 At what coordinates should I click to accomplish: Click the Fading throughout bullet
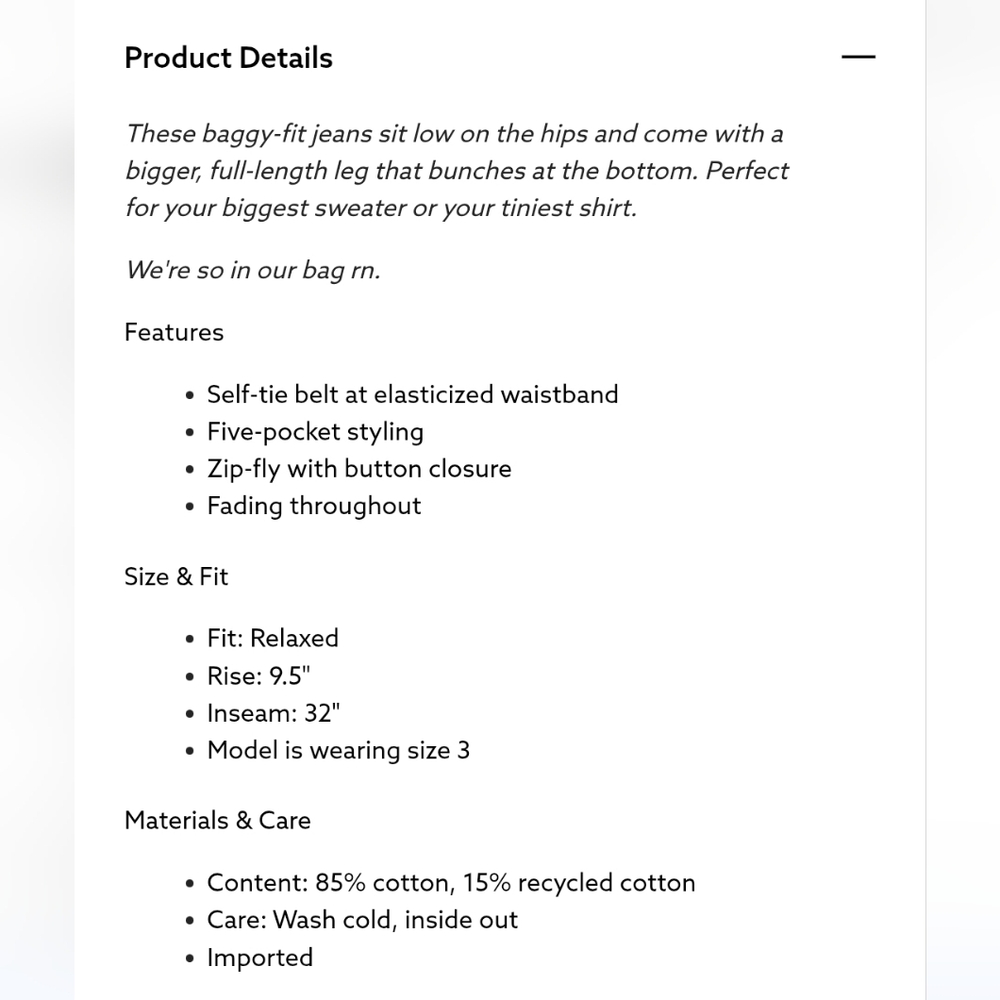pos(314,506)
